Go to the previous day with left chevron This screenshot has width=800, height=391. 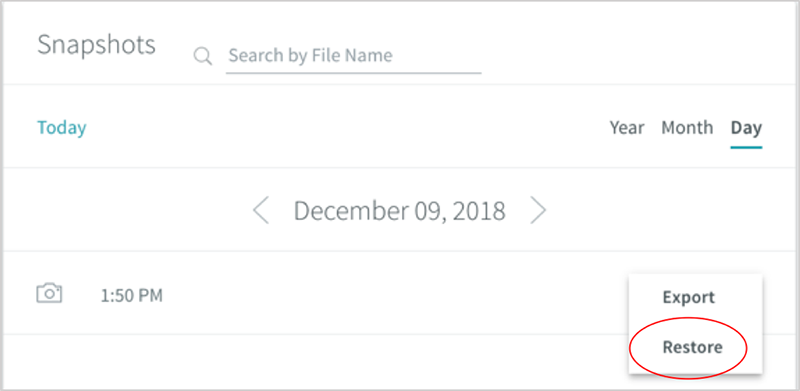[x=261, y=210]
